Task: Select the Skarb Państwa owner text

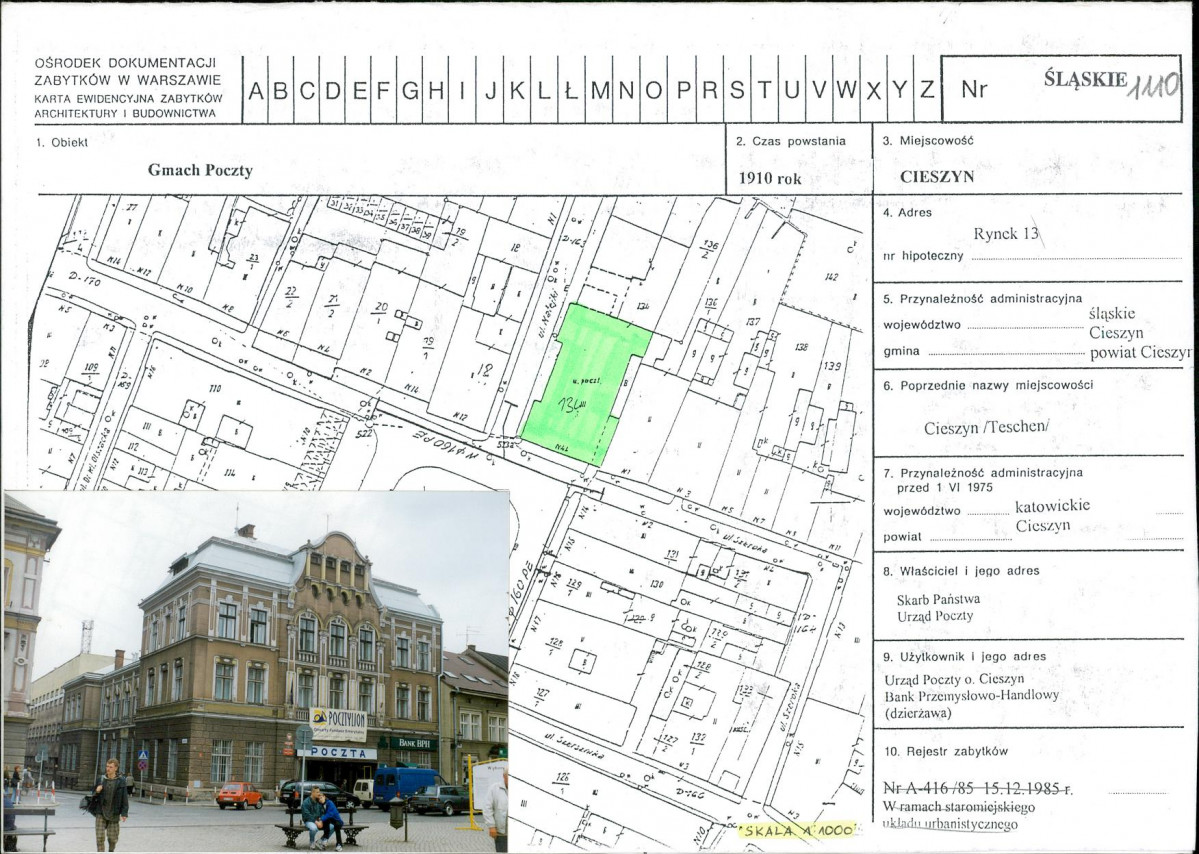Action: tap(938, 599)
